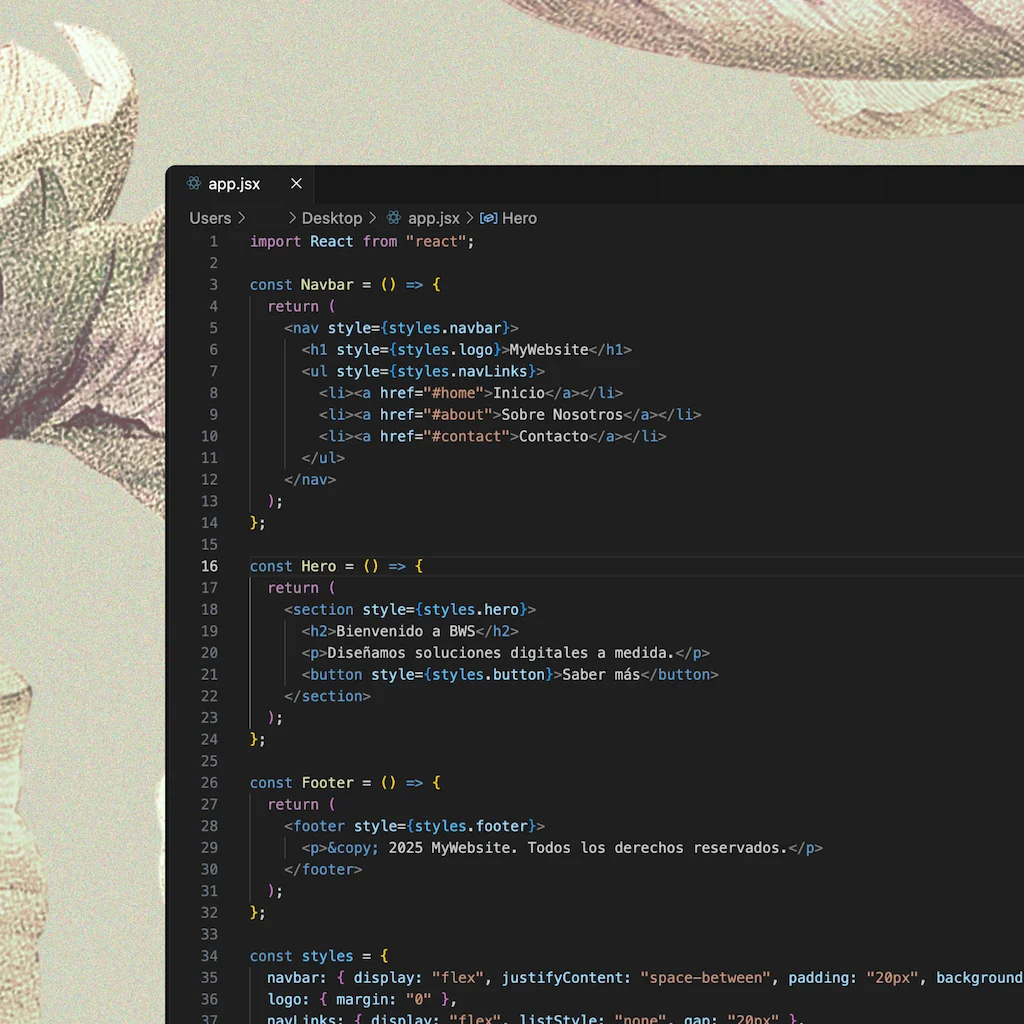Click the chevron after Desktop breadcrumb
The width and height of the screenshot is (1024, 1024).
point(373,217)
